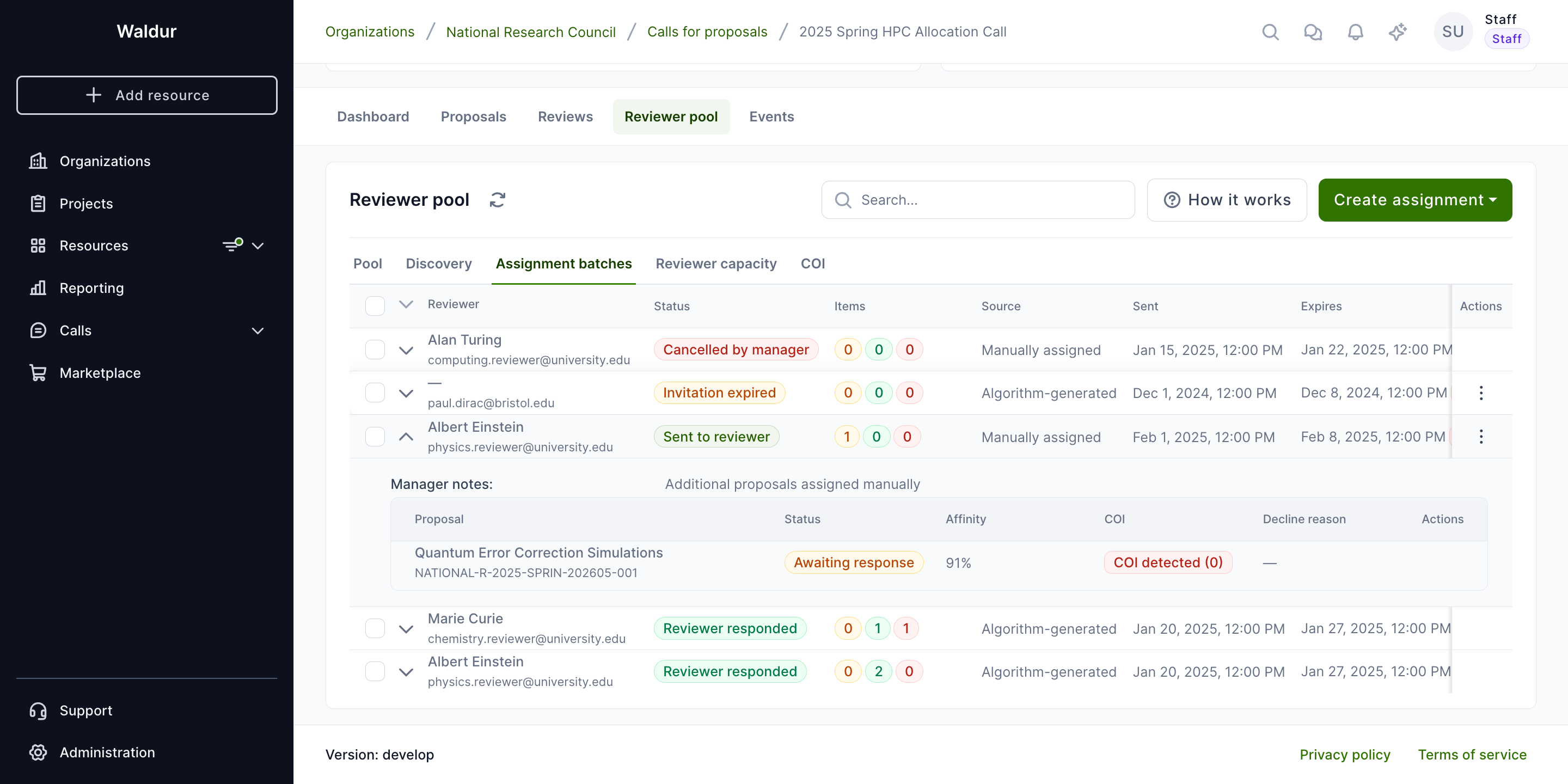Expand the Resources sidebar submenu chevron
This screenshot has height=784, width=1568.
coord(258,246)
